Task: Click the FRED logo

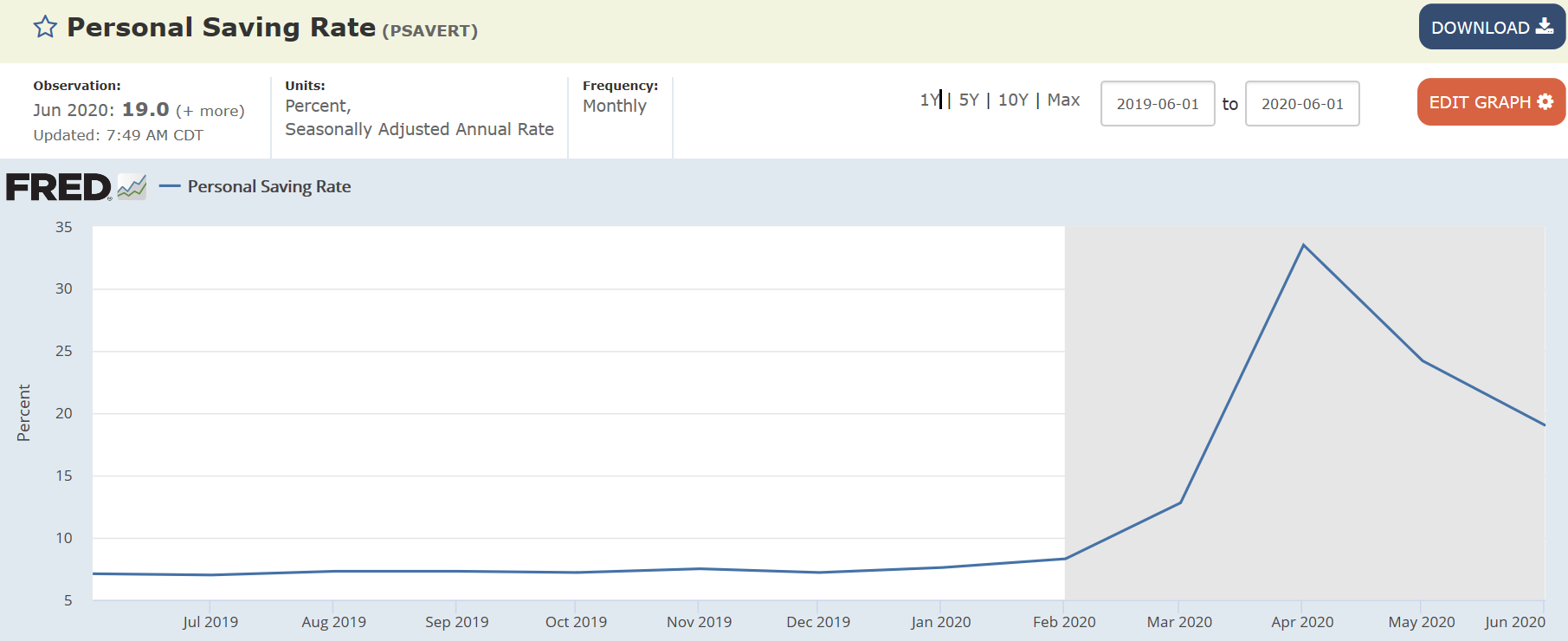Action: (59, 187)
